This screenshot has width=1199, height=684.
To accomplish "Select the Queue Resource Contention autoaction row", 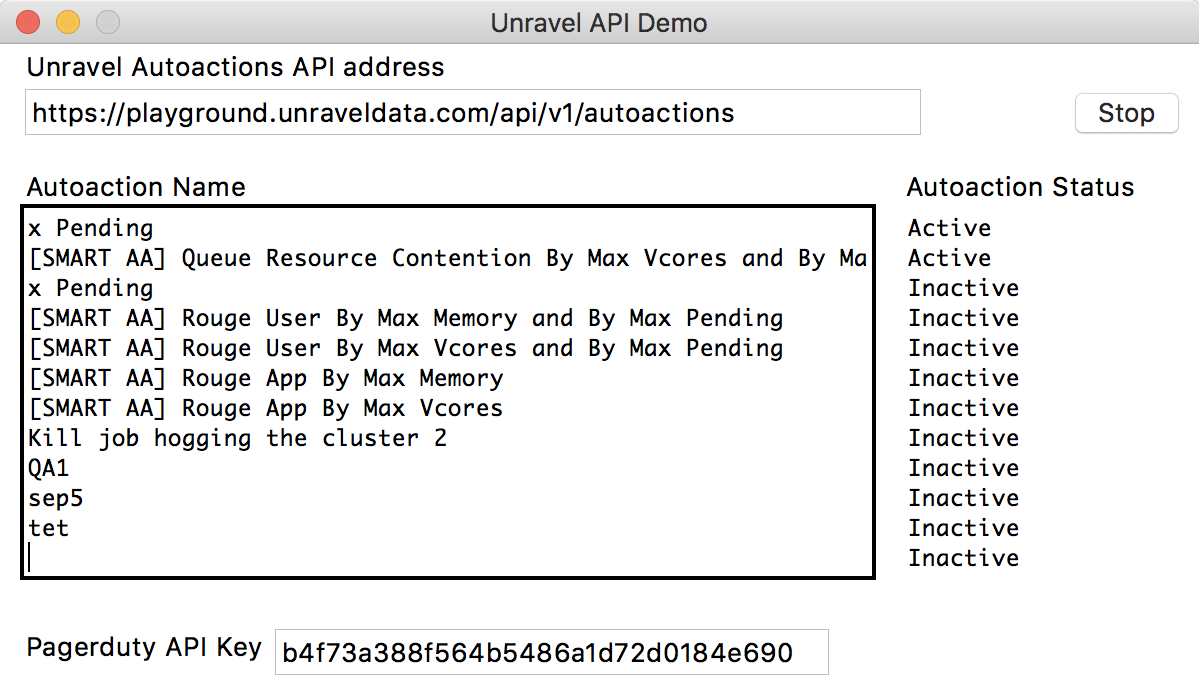I will pyautogui.click(x=448, y=258).
